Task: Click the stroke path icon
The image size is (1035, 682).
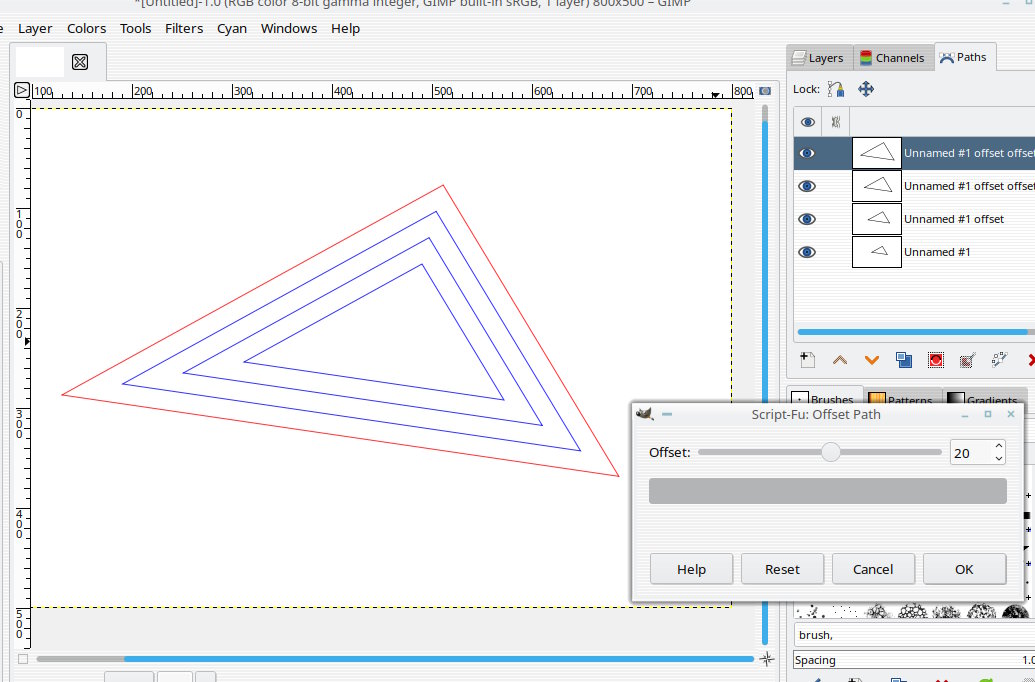Action: pos(999,360)
